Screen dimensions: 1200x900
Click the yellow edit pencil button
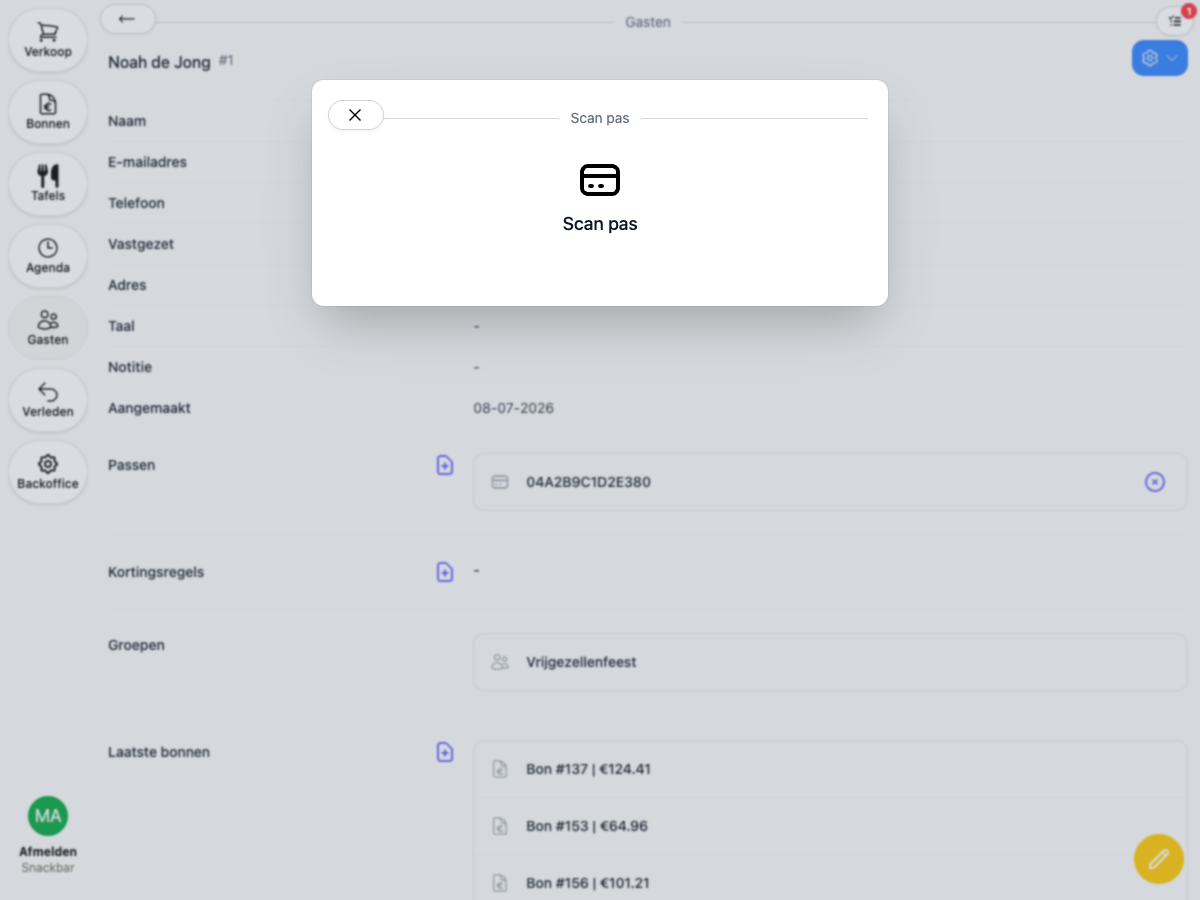(1159, 858)
